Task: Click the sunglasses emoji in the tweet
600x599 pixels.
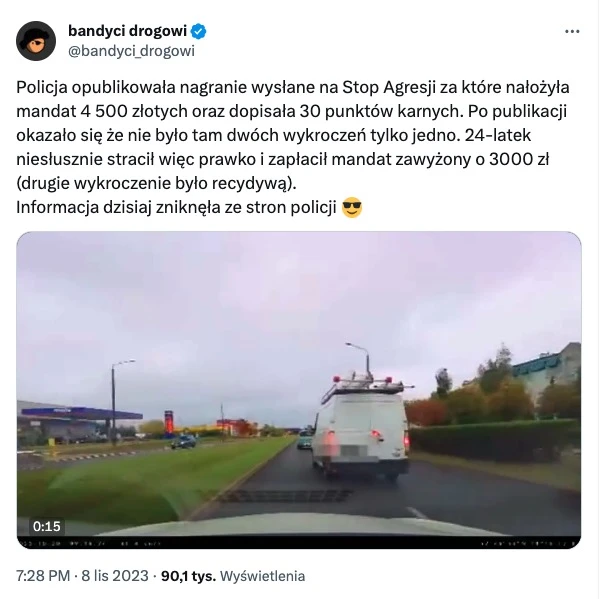Action: pos(352,207)
